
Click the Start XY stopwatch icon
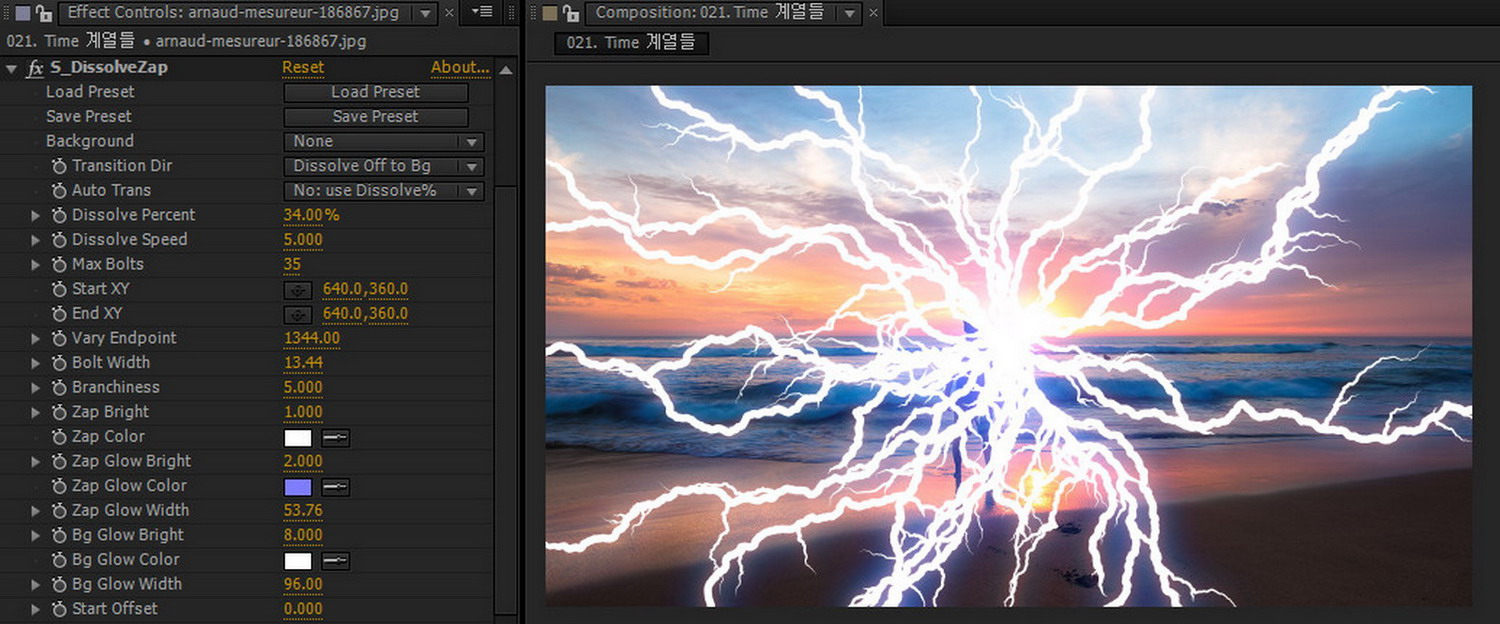coord(59,289)
